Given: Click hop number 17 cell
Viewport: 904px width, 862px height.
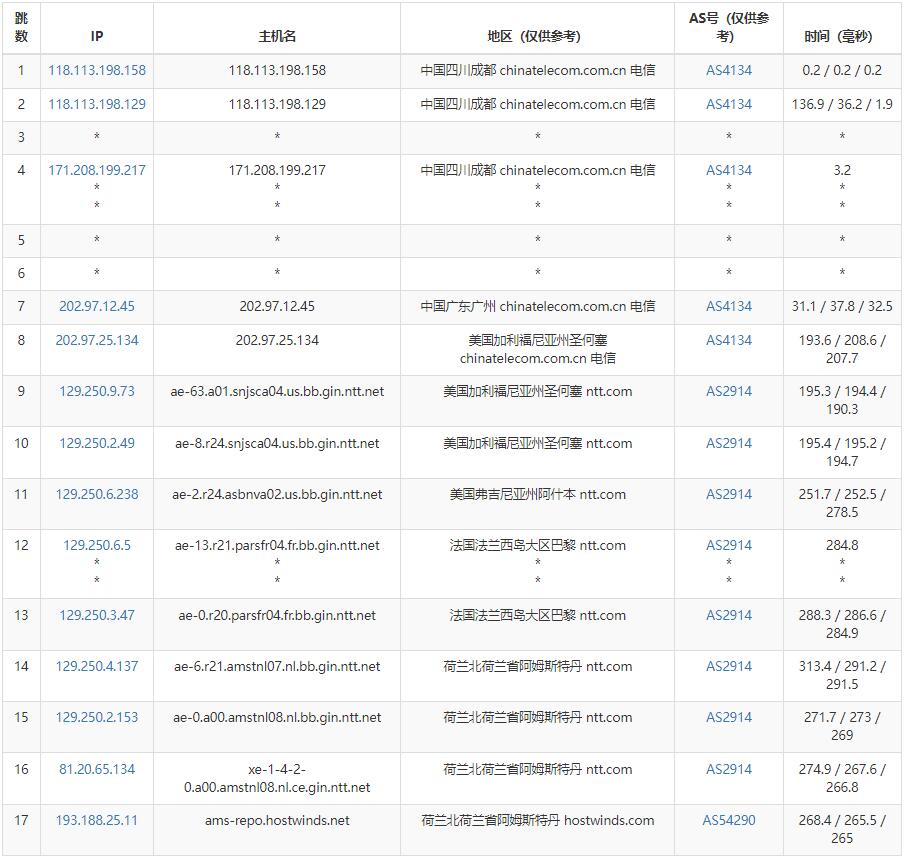Looking at the screenshot, I should 21,830.
